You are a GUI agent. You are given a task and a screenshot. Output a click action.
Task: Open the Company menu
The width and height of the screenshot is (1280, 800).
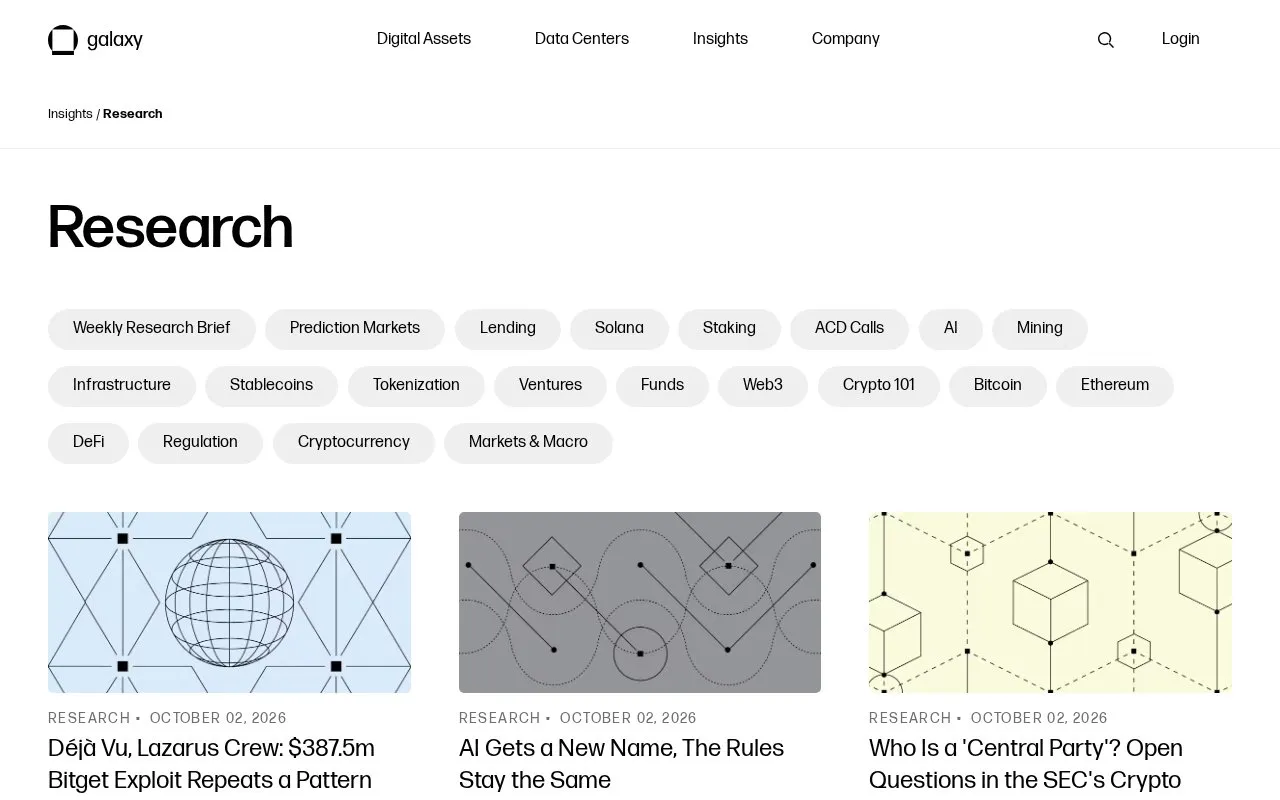pos(846,39)
